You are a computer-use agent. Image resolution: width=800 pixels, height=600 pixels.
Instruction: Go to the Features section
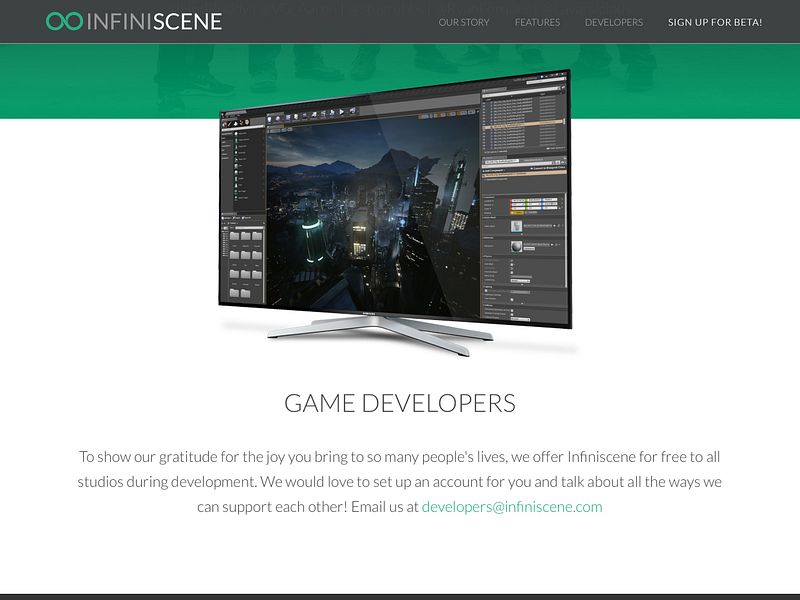[537, 22]
